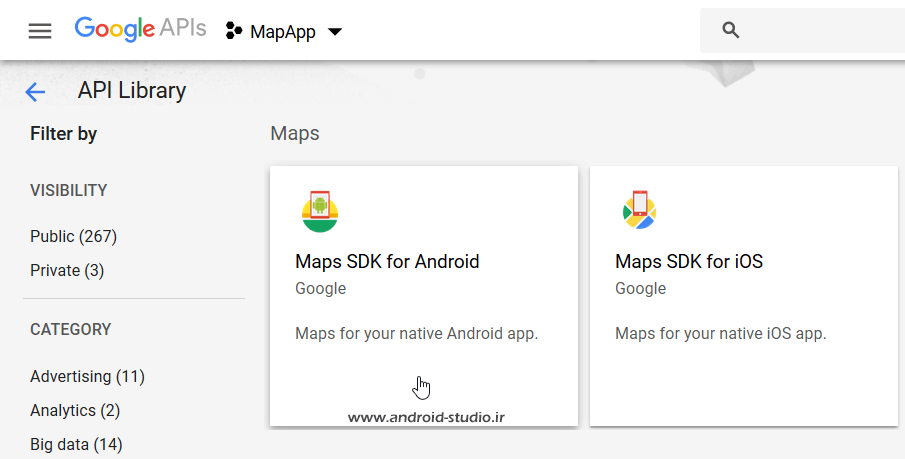Click 'Maps for your native iOS app.' text
The image size is (905, 459).
[721, 334]
